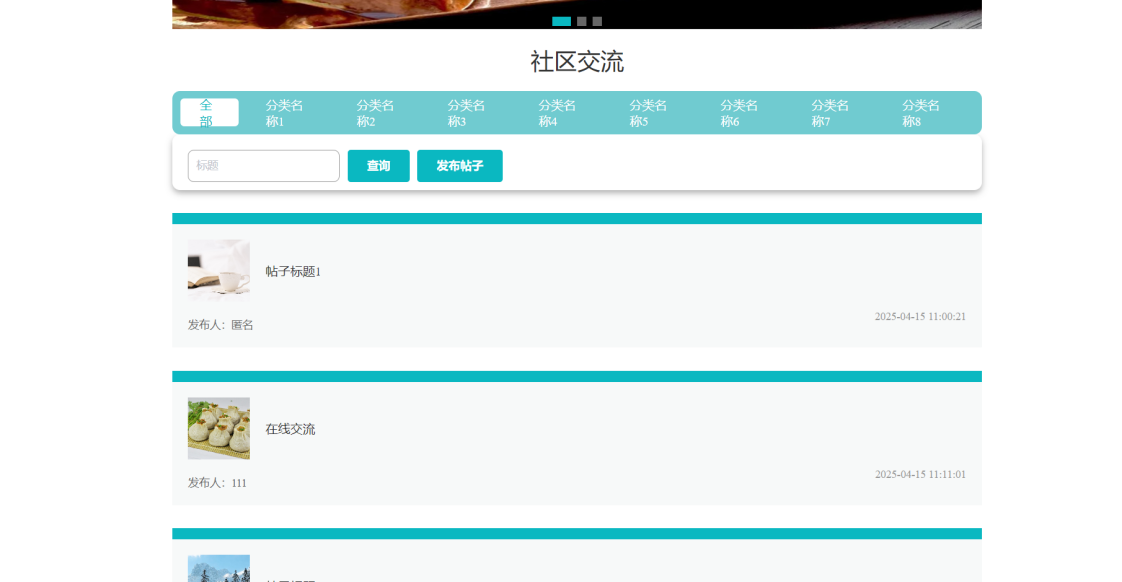
Task: Select the first active carousel indicator
Action: coord(561,21)
